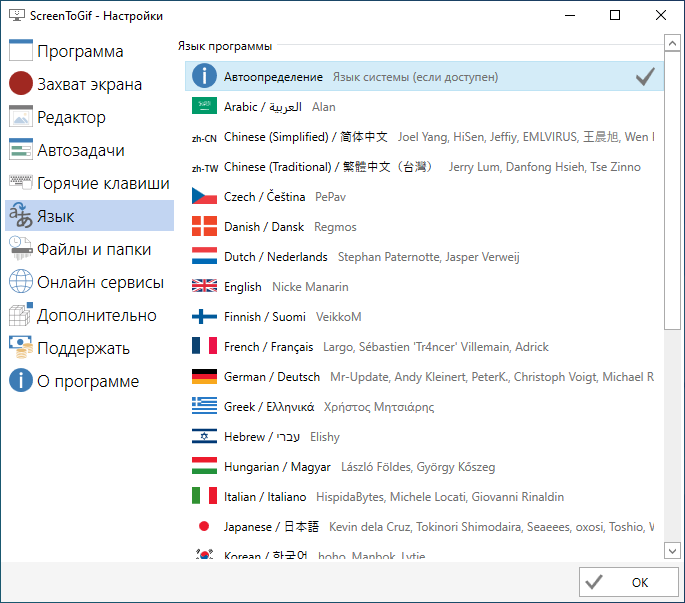Click the Italian flag icon

coord(204,496)
